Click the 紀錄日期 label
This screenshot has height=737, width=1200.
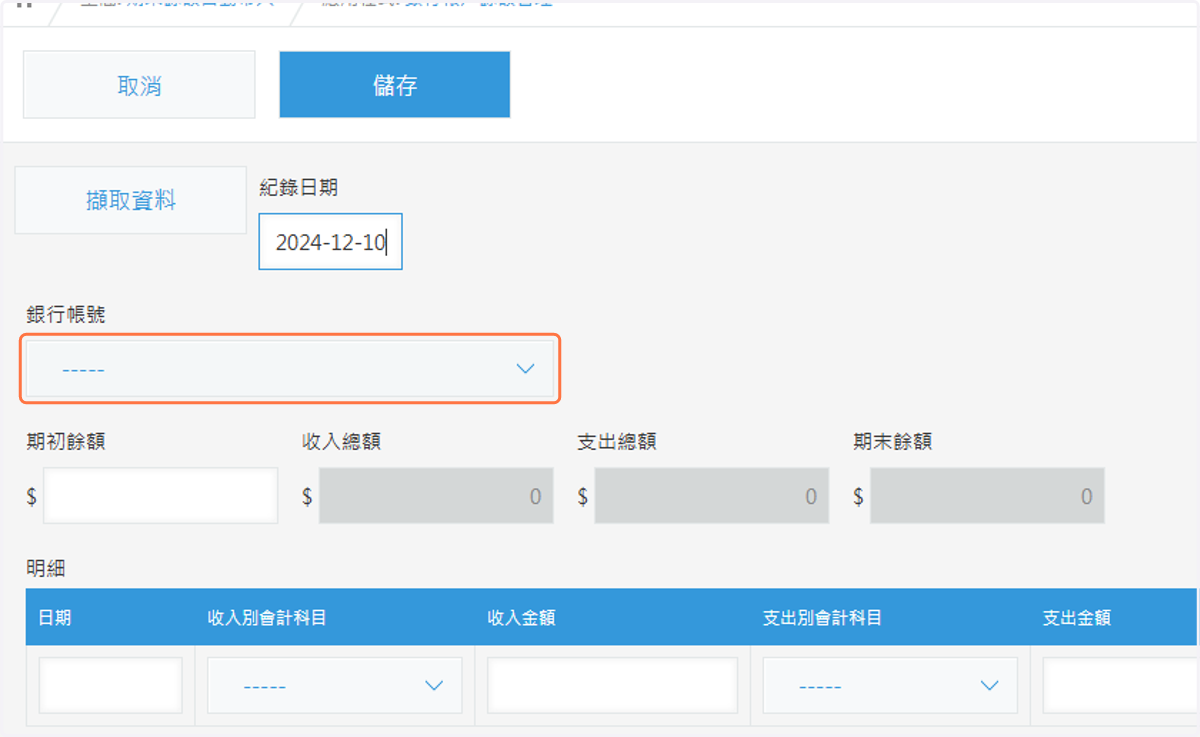click(x=298, y=187)
